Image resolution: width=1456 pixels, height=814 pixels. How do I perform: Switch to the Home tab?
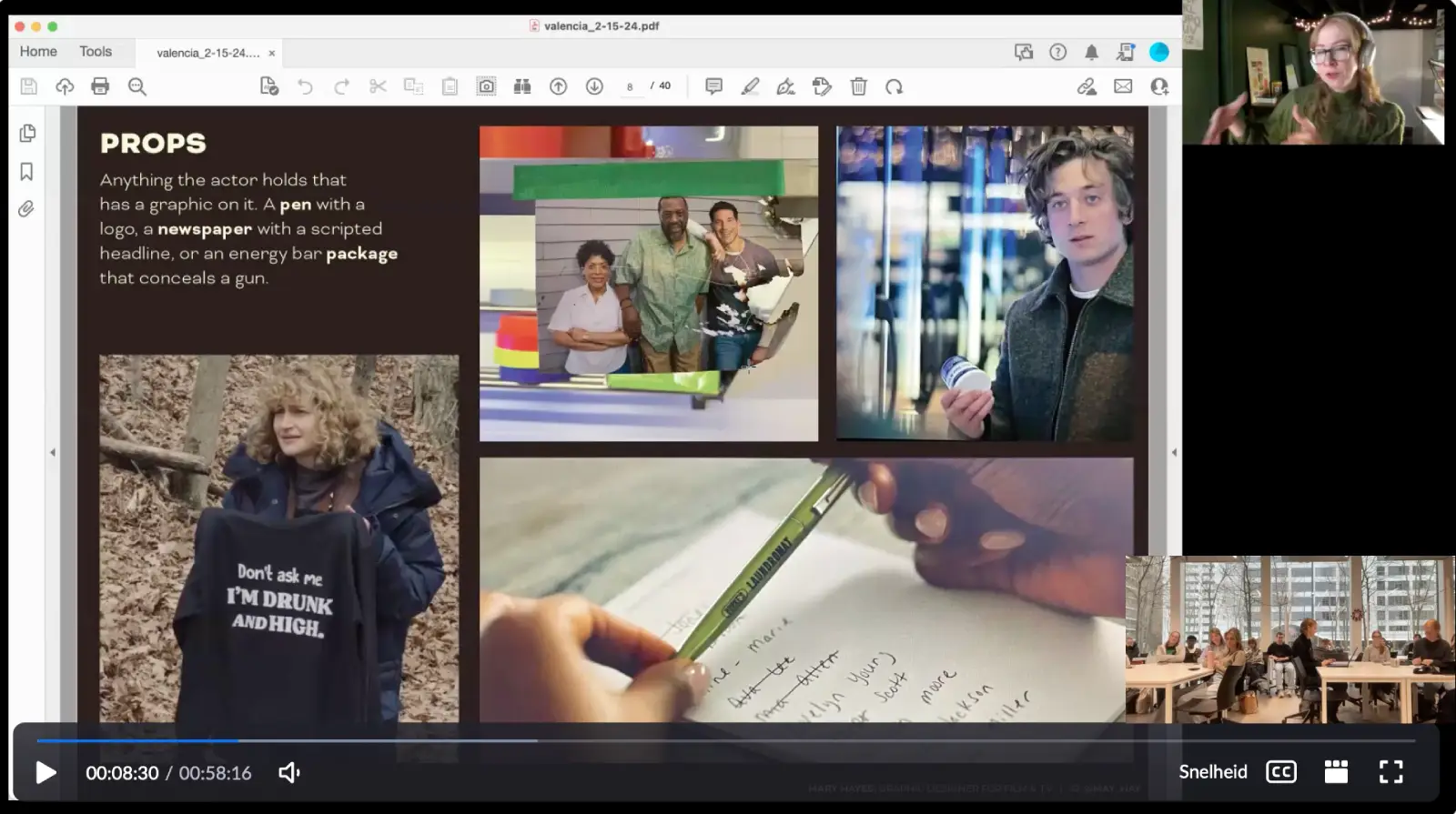(x=38, y=52)
